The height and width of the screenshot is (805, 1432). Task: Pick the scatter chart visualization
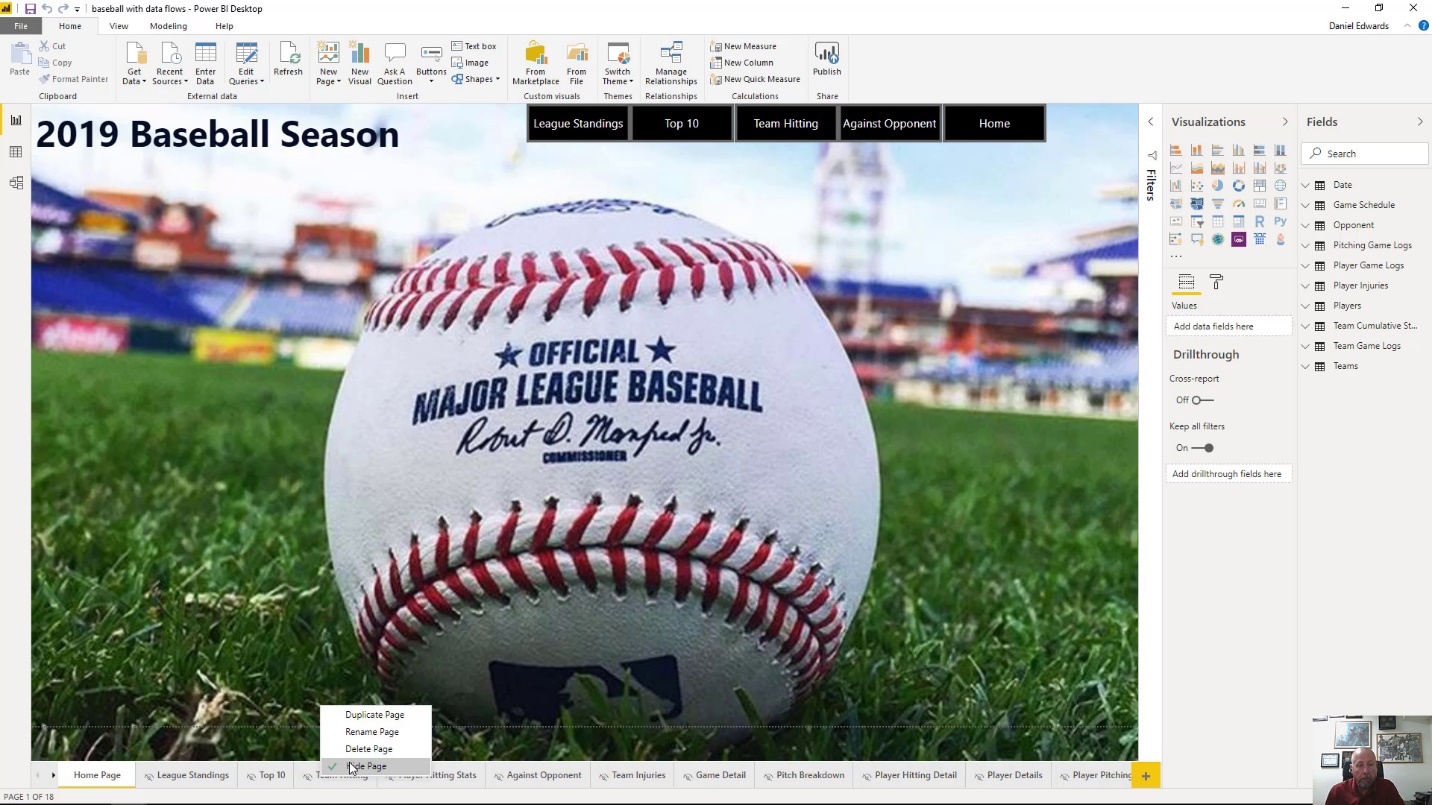pyautogui.click(x=1196, y=185)
